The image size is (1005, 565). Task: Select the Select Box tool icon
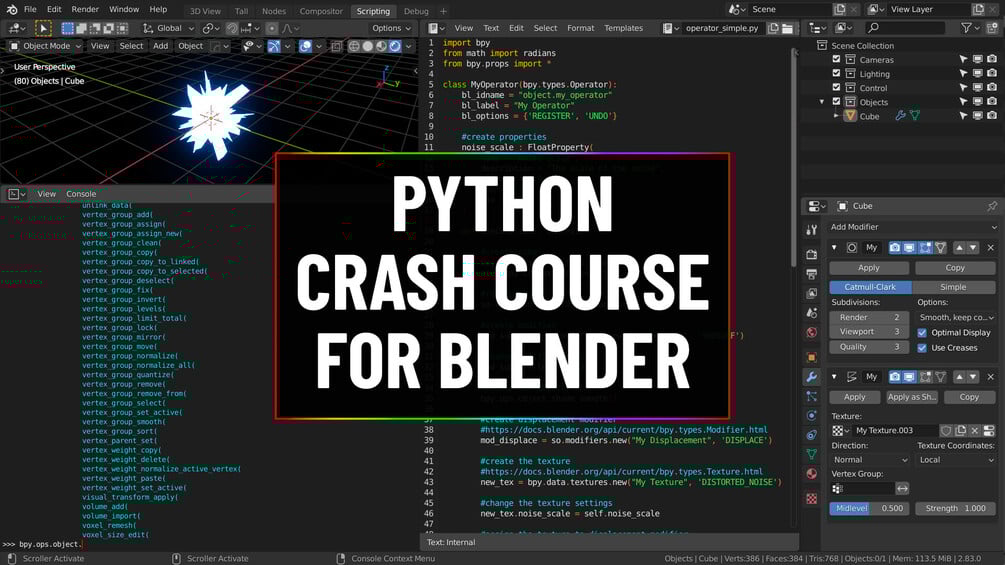click(x=67, y=28)
